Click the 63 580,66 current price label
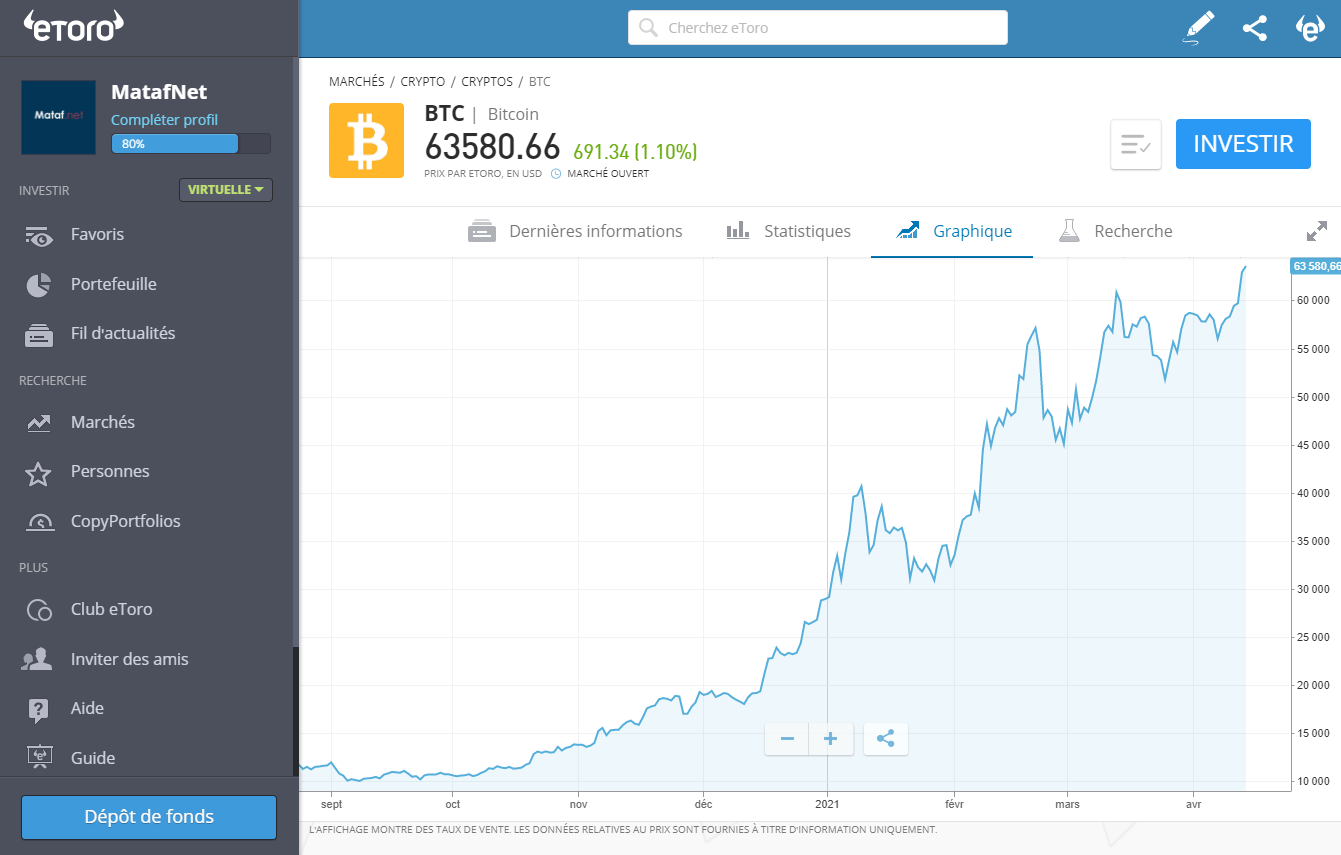The height and width of the screenshot is (855, 1341). (1316, 266)
